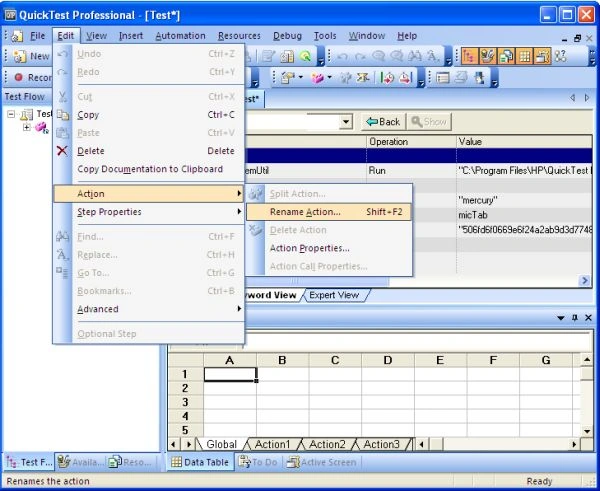This screenshot has width=600, height=491.
Task: Toggle the Available Keywords pane toolbar icon
Action: tap(487, 56)
